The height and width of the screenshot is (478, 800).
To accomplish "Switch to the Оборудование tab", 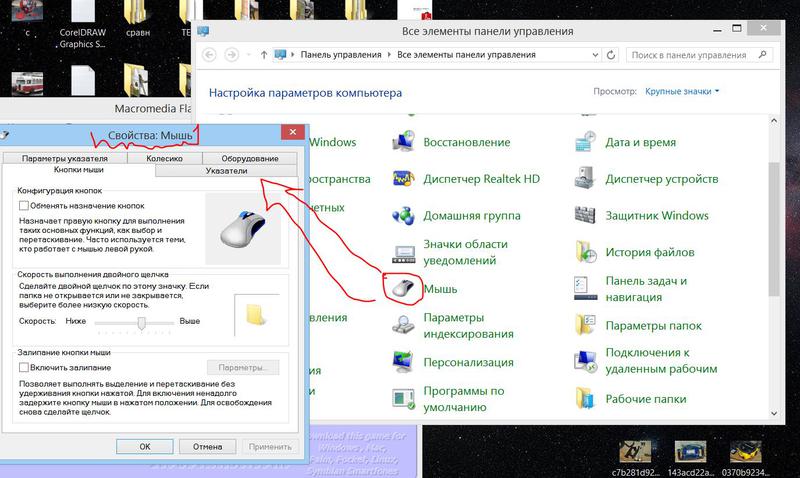I will 250,158.
